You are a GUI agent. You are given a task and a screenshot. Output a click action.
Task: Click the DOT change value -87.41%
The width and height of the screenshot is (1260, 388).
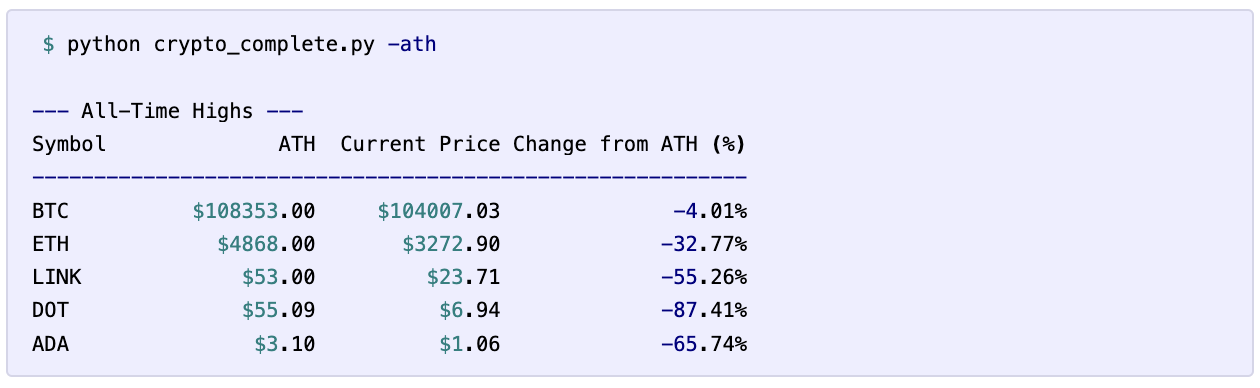704,311
